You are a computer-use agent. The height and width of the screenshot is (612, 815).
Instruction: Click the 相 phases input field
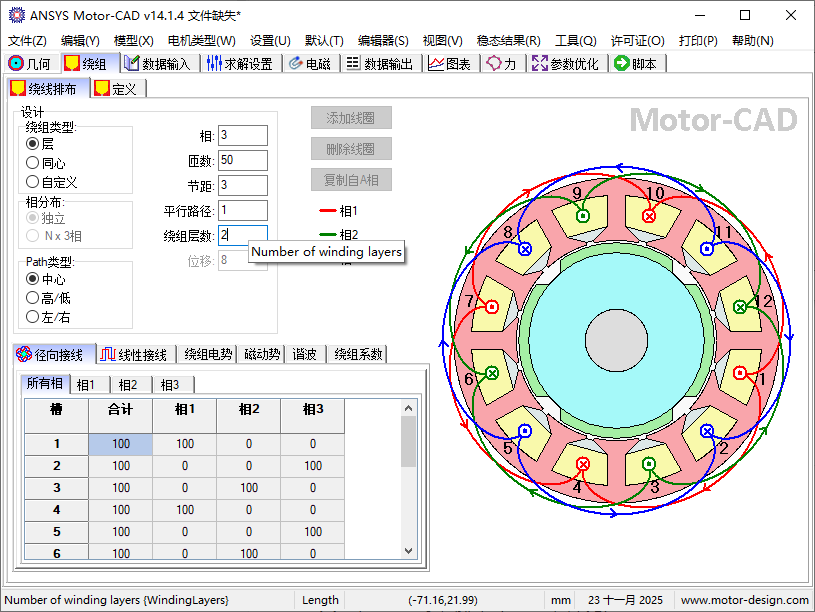tap(243, 135)
